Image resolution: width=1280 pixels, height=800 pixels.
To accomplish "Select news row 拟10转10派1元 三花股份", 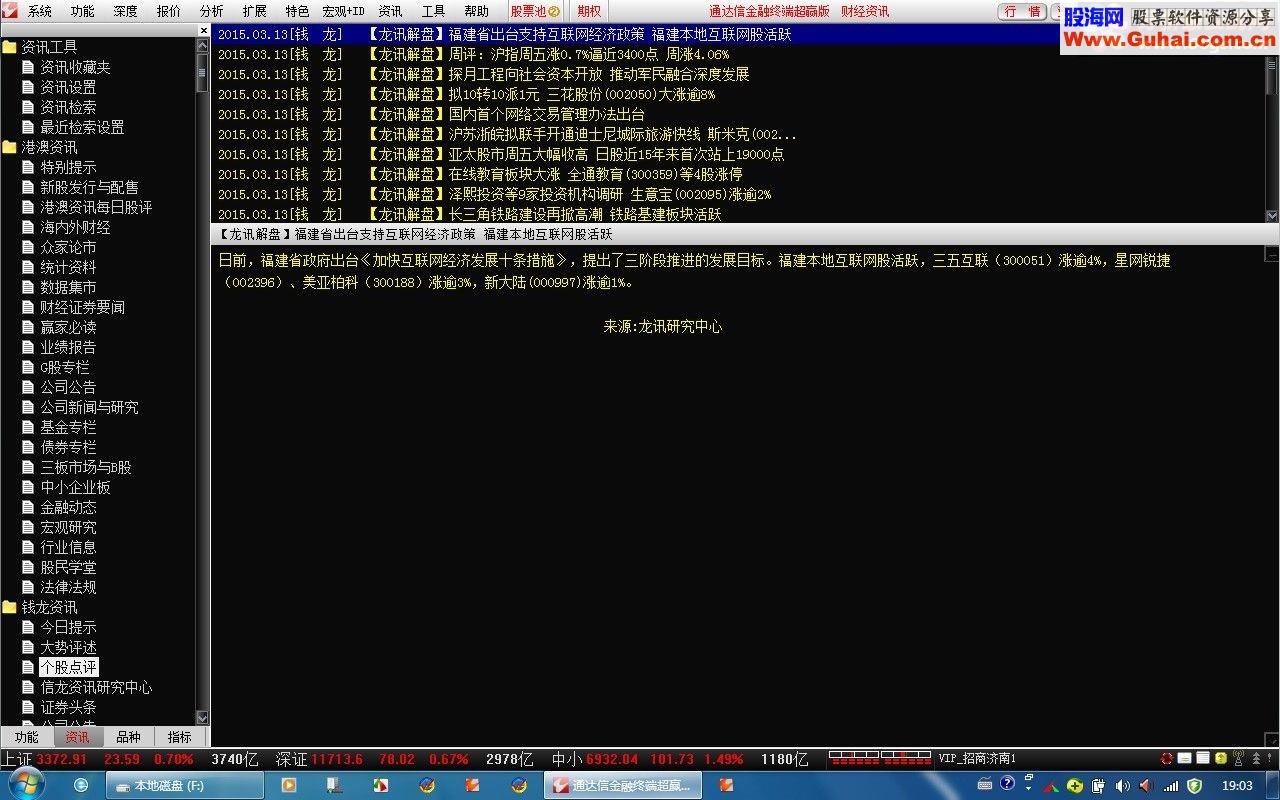I will [x=738, y=94].
